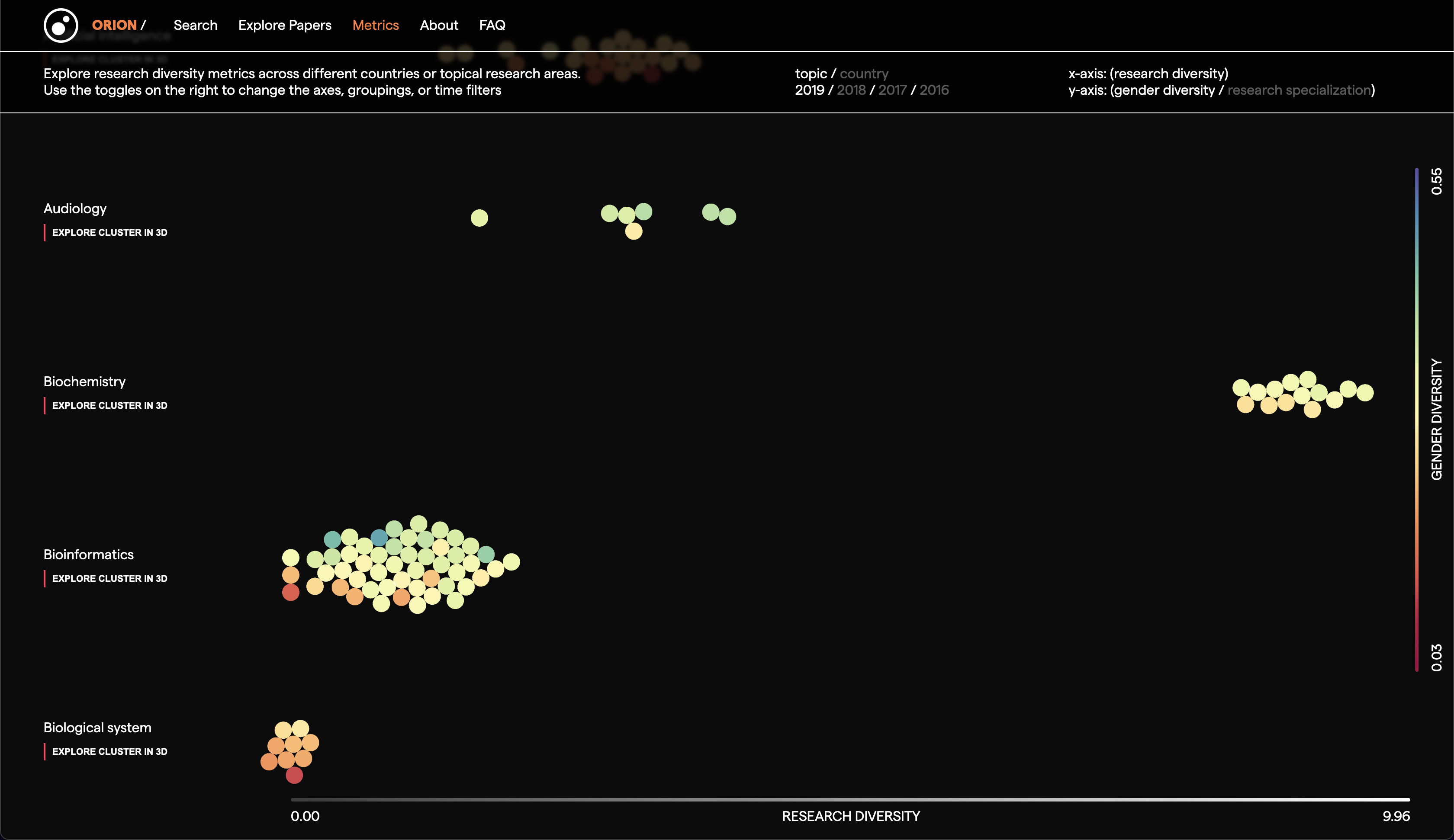The width and height of the screenshot is (1454, 840).
Task: Set y-axis to research specialization
Action: pyautogui.click(x=1299, y=90)
